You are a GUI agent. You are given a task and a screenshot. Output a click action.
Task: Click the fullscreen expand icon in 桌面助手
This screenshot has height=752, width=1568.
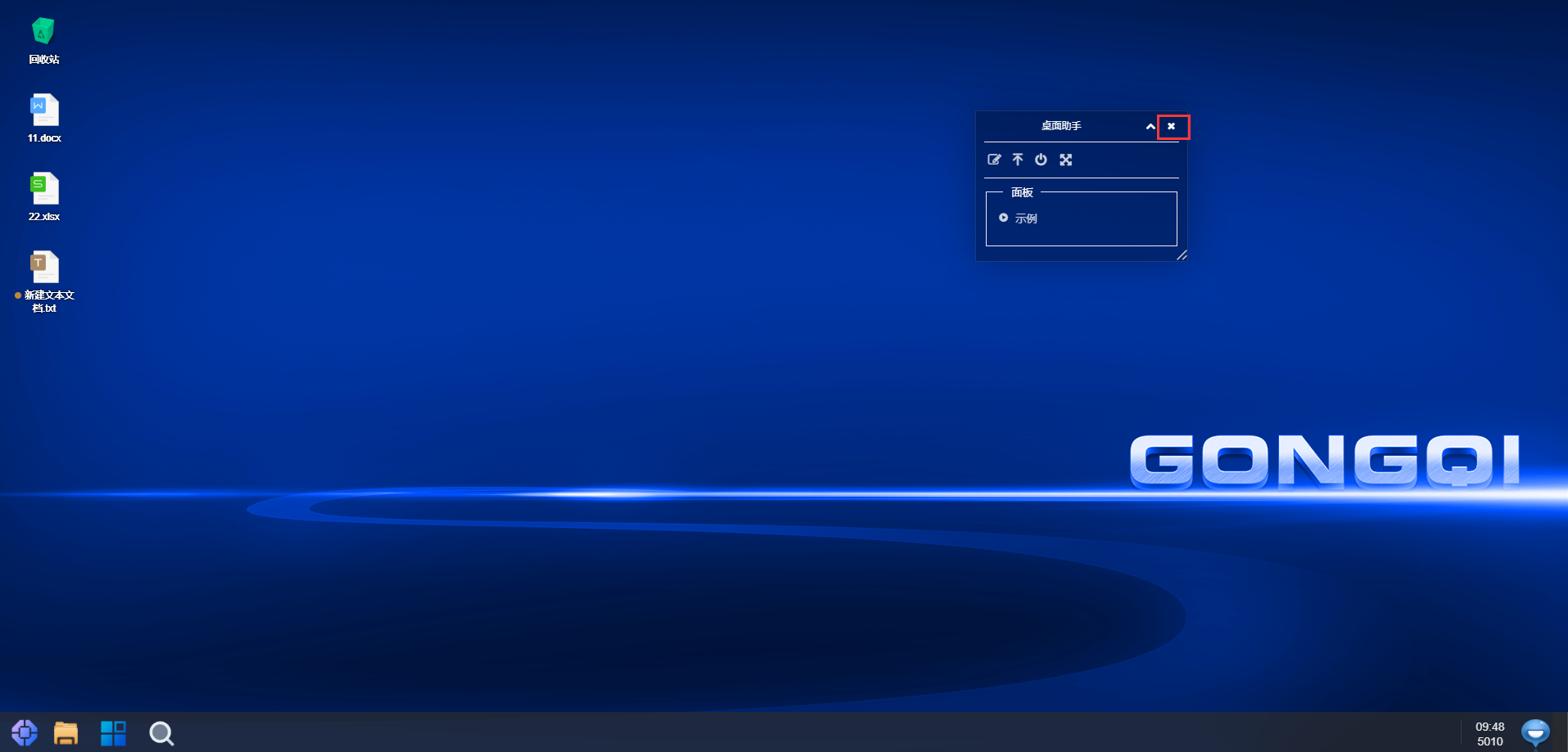click(x=1065, y=160)
